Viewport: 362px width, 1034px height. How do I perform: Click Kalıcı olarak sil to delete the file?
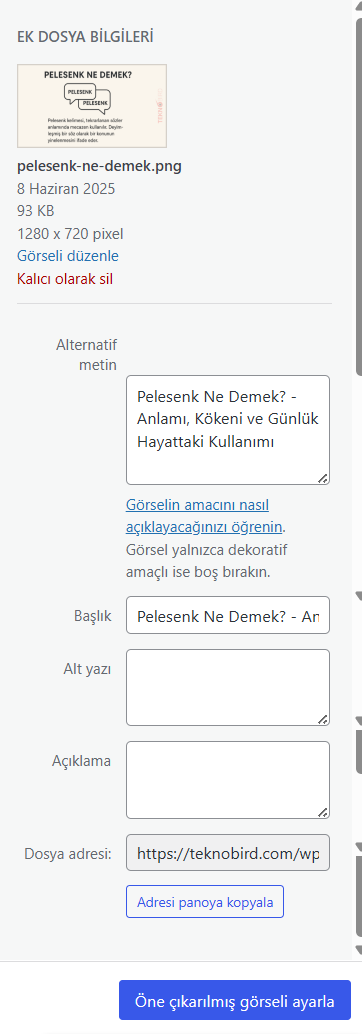tap(65, 278)
